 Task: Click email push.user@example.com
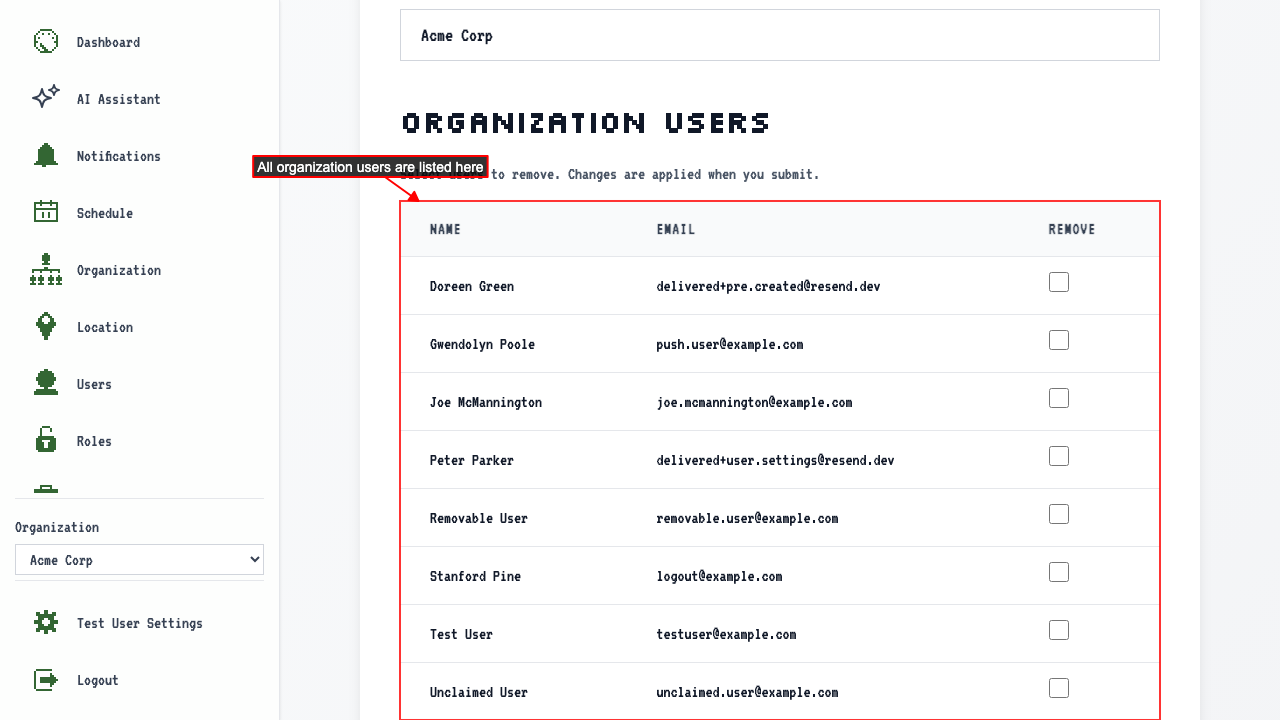(x=730, y=344)
